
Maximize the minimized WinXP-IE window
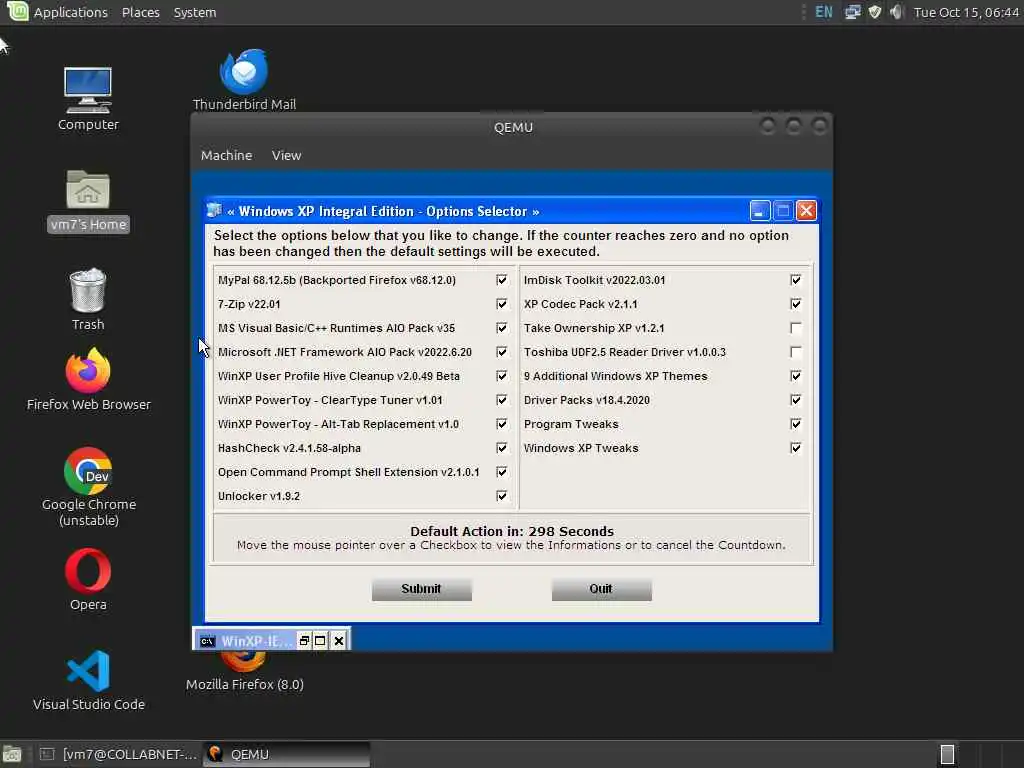coord(320,641)
